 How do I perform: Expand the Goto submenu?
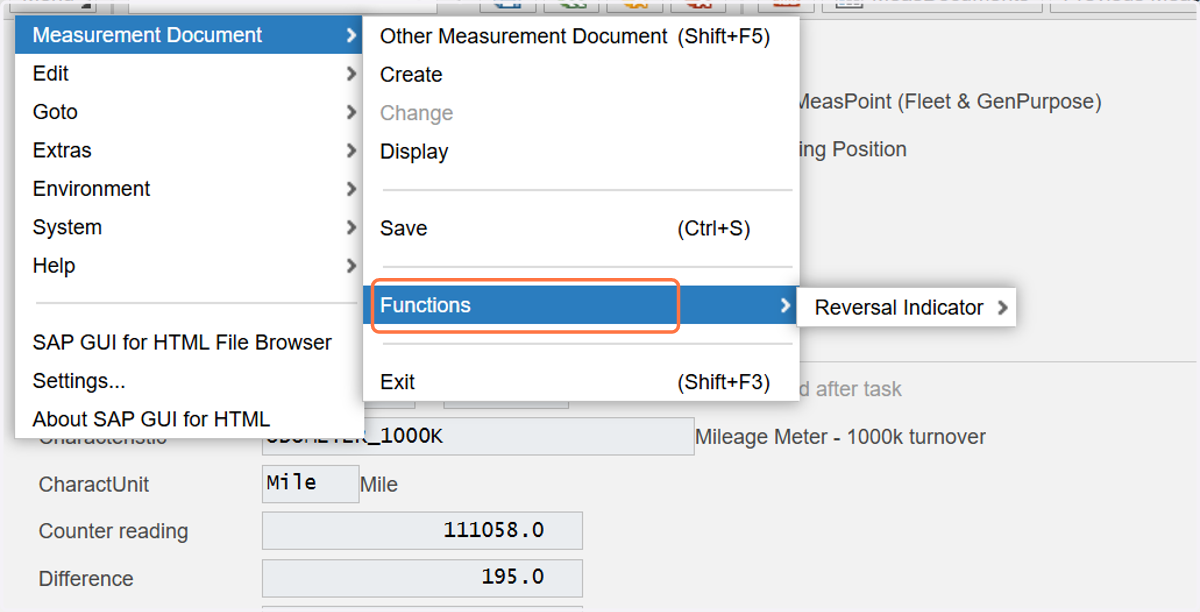189,112
